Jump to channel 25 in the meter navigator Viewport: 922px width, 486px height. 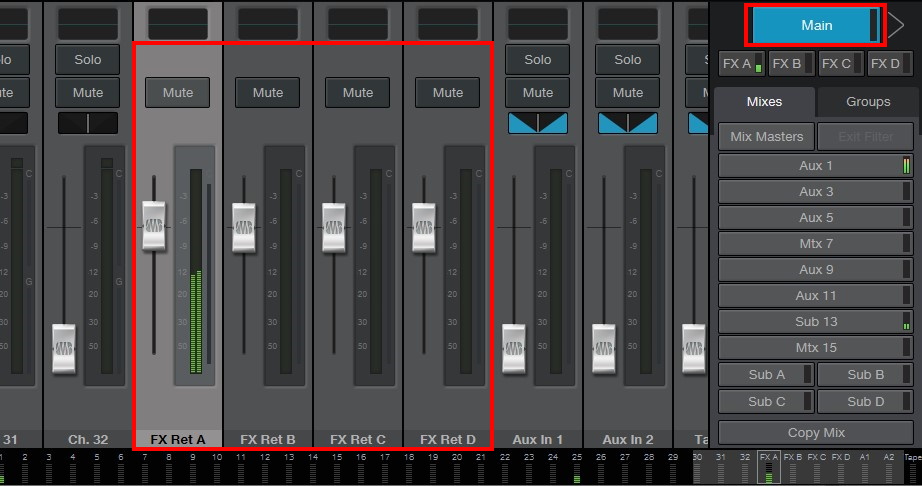(x=577, y=467)
